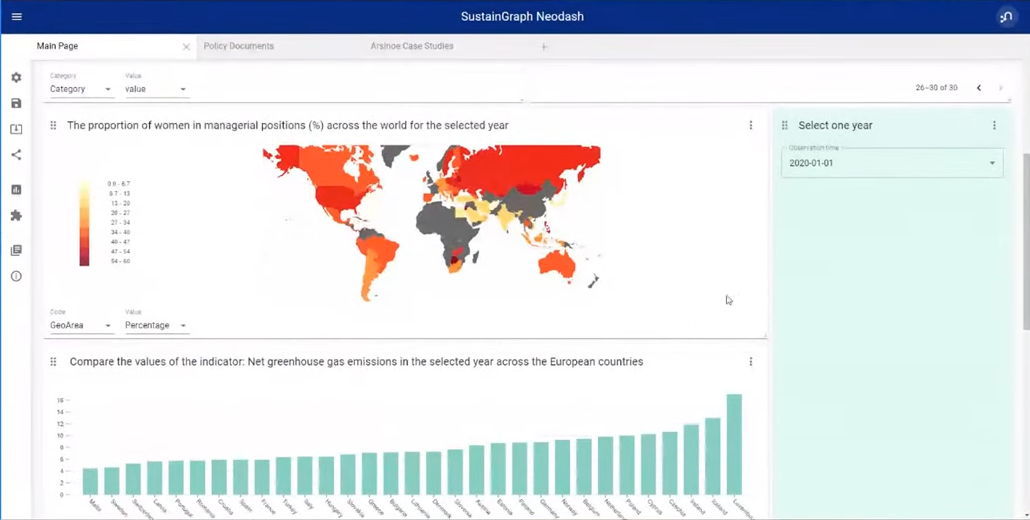Open the hamburger navigation menu
The height and width of the screenshot is (520, 1030).
16,16
